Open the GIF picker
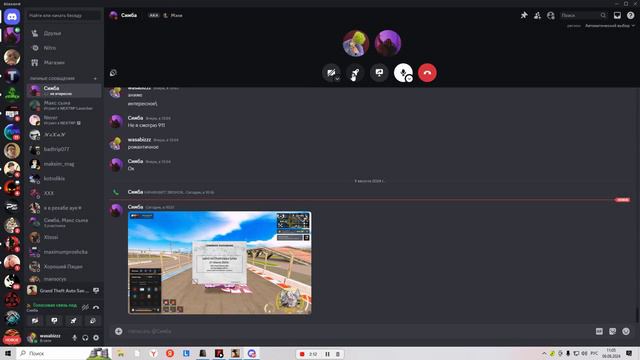The height and width of the screenshot is (360, 640). click(599, 331)
